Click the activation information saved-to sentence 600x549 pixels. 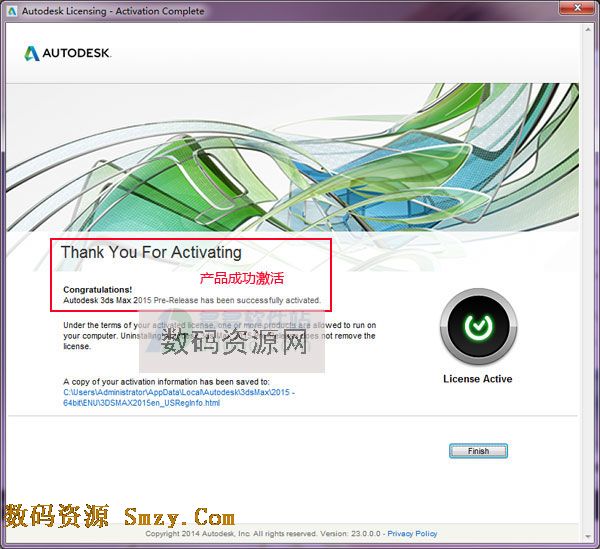(158, 382)
